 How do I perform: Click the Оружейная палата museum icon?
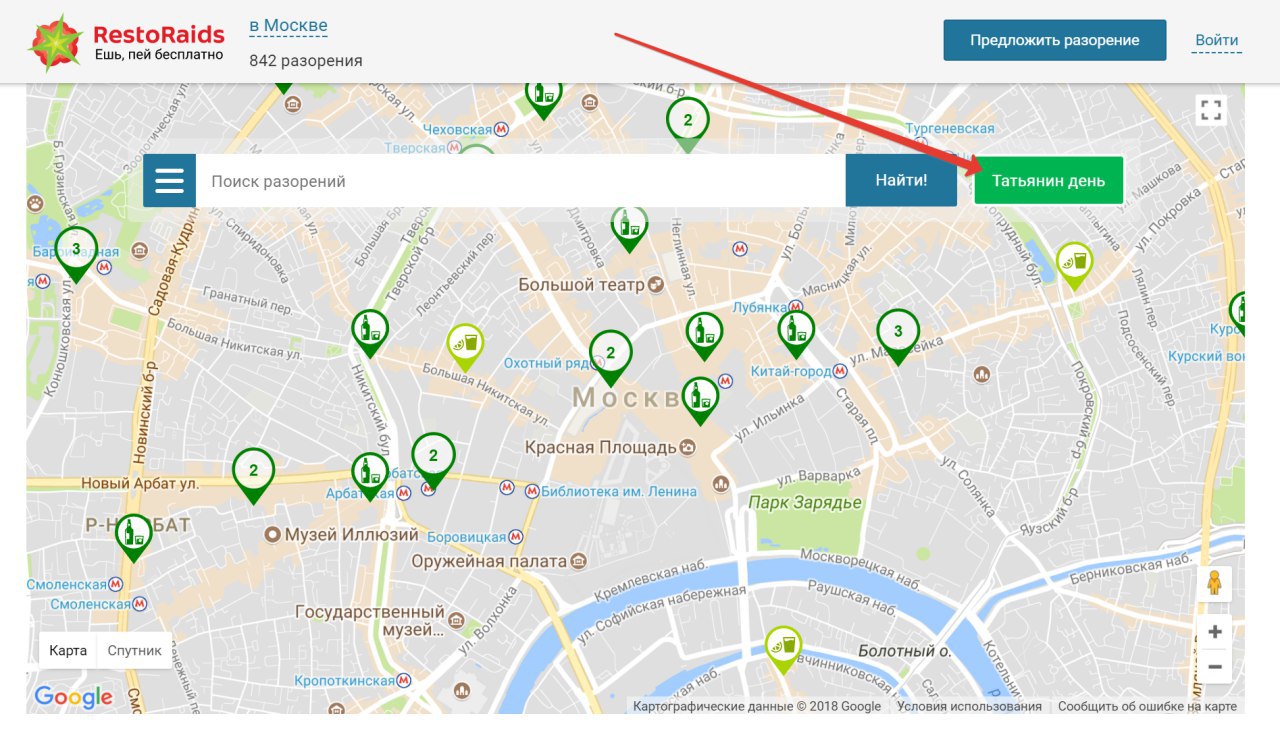tap(578, 562)
